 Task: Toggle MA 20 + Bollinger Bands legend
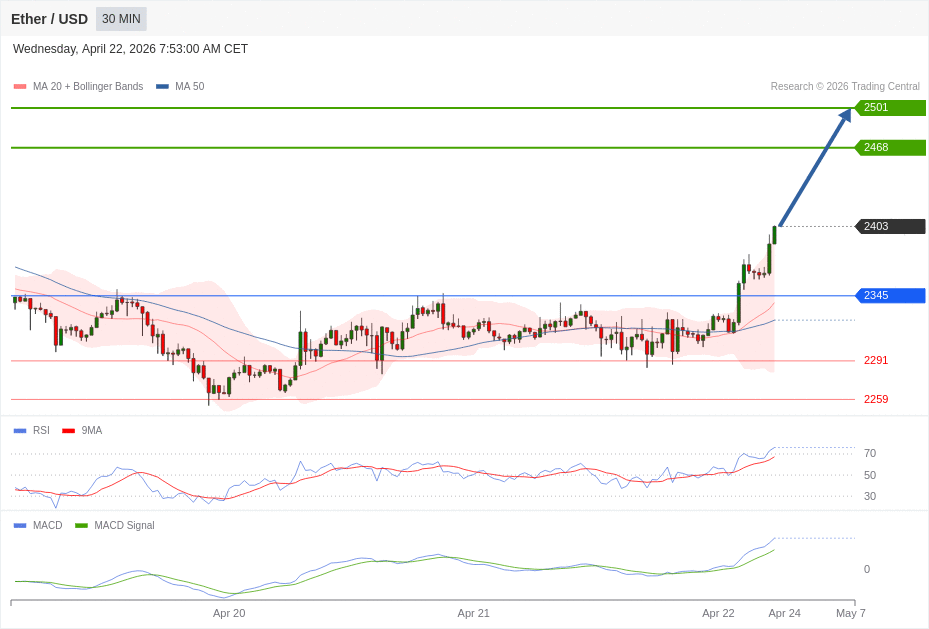pyautogui.click(x=87, y=87)
